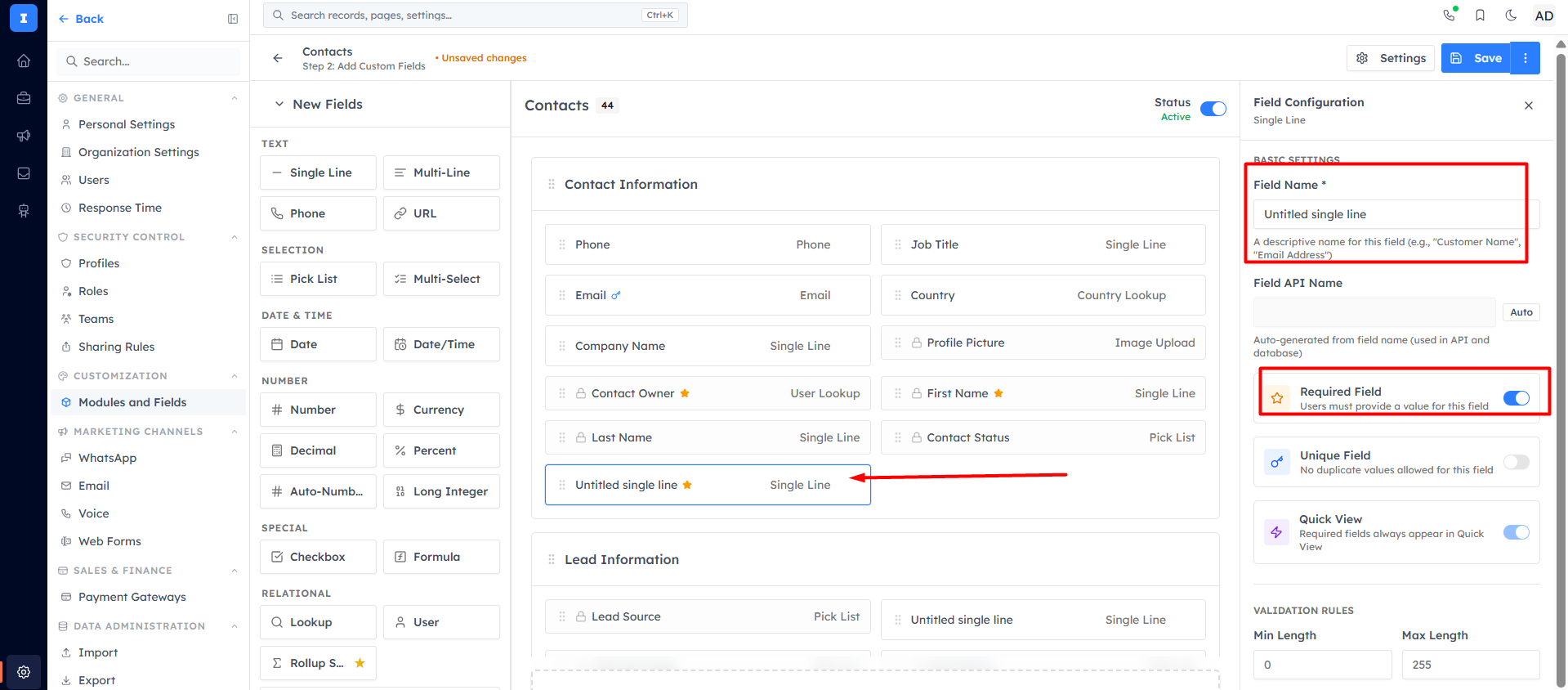Collapse the MARKETING CHANNELS sidebar group
Screen dimensions: 1568x690
click(x=235, y=432)
